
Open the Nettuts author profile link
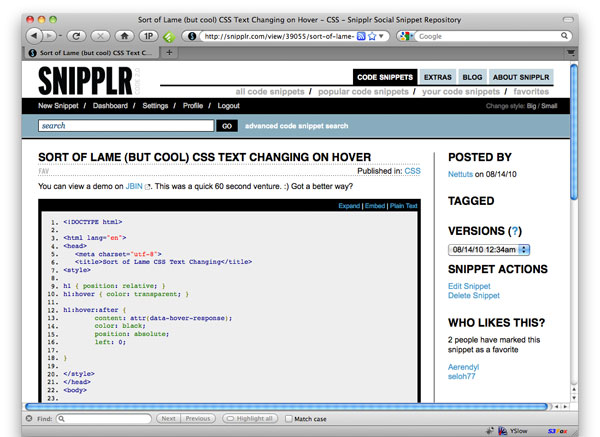tap(460, 174)
